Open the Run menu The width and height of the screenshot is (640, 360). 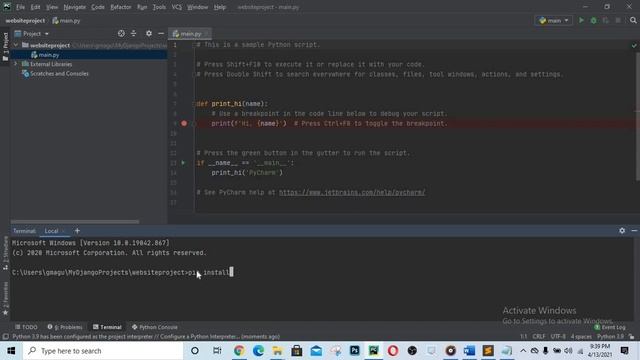[142, 7]
